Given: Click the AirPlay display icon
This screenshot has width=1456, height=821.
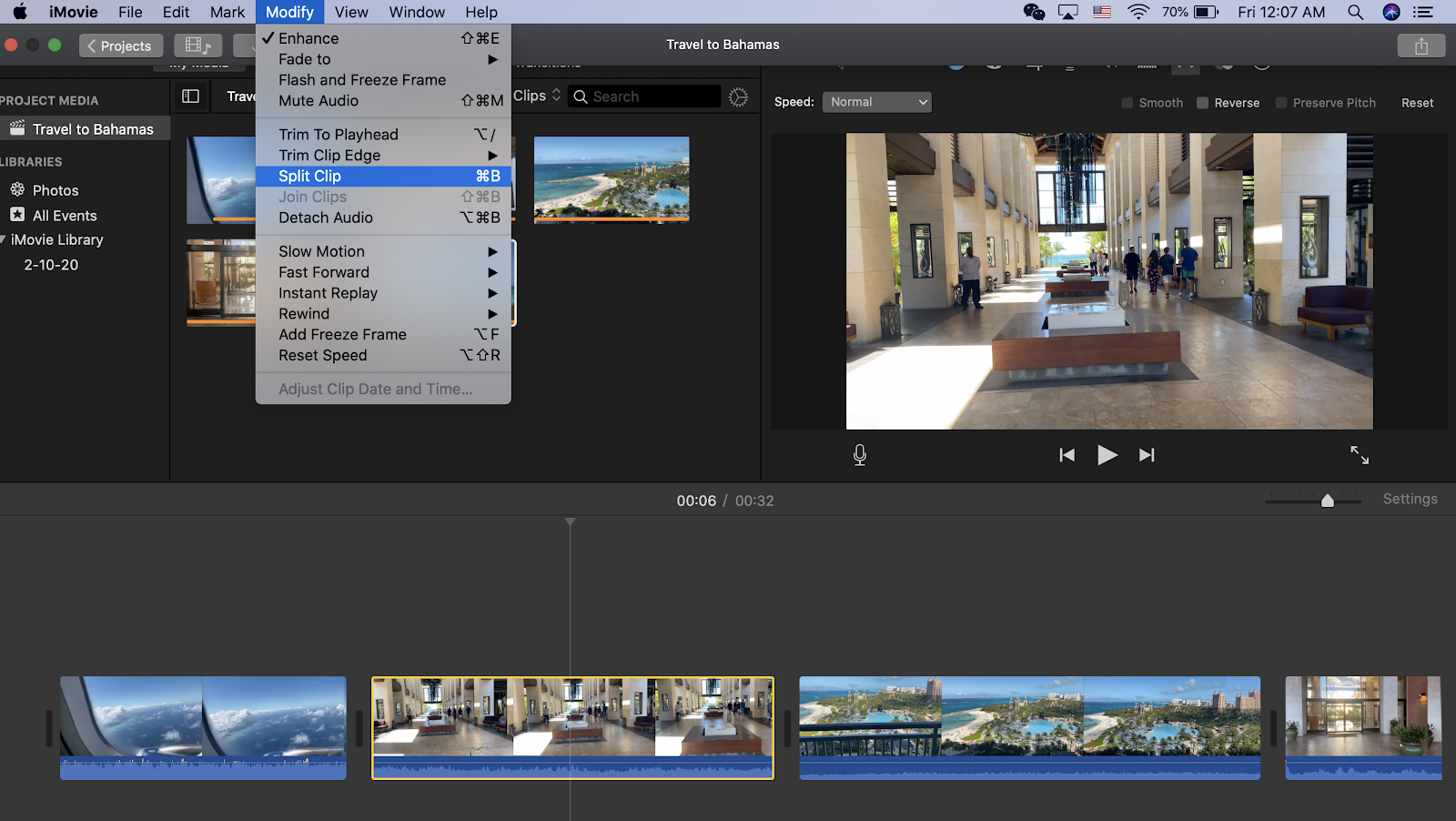Looking at the screenshot, I should click(x=1068, y=12).
